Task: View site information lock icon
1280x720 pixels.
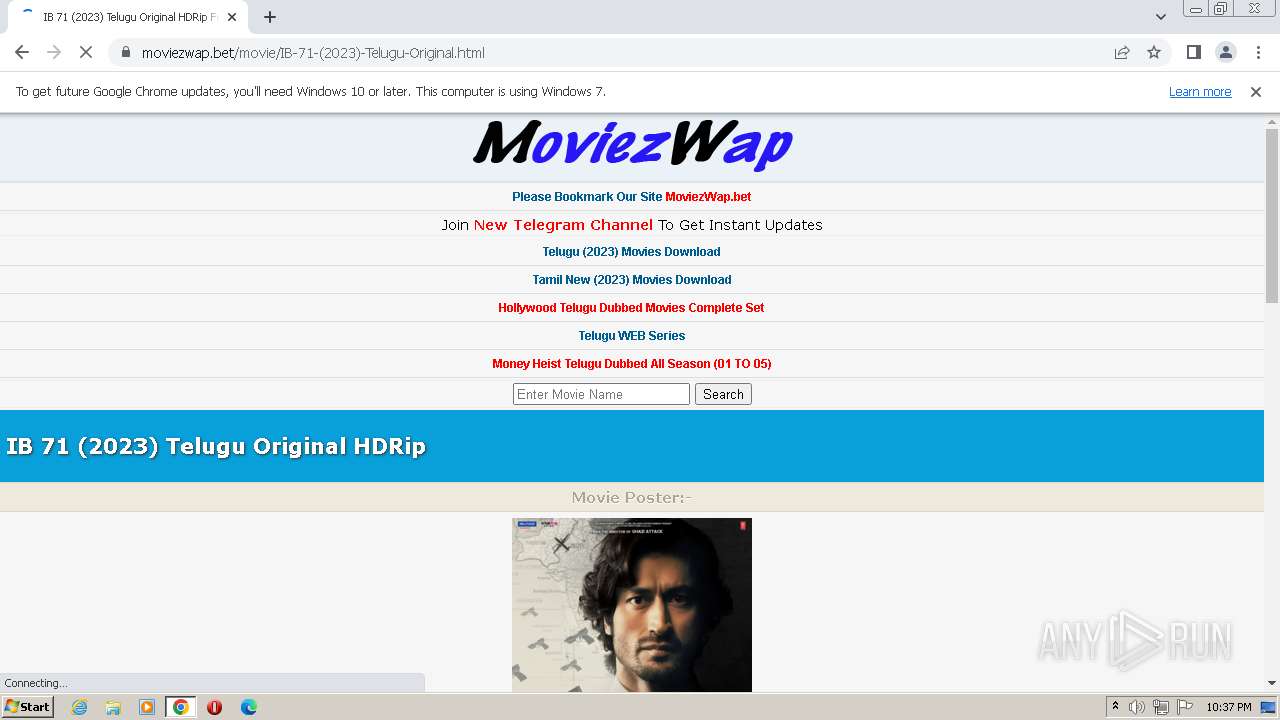Action: tap(125, 52)
